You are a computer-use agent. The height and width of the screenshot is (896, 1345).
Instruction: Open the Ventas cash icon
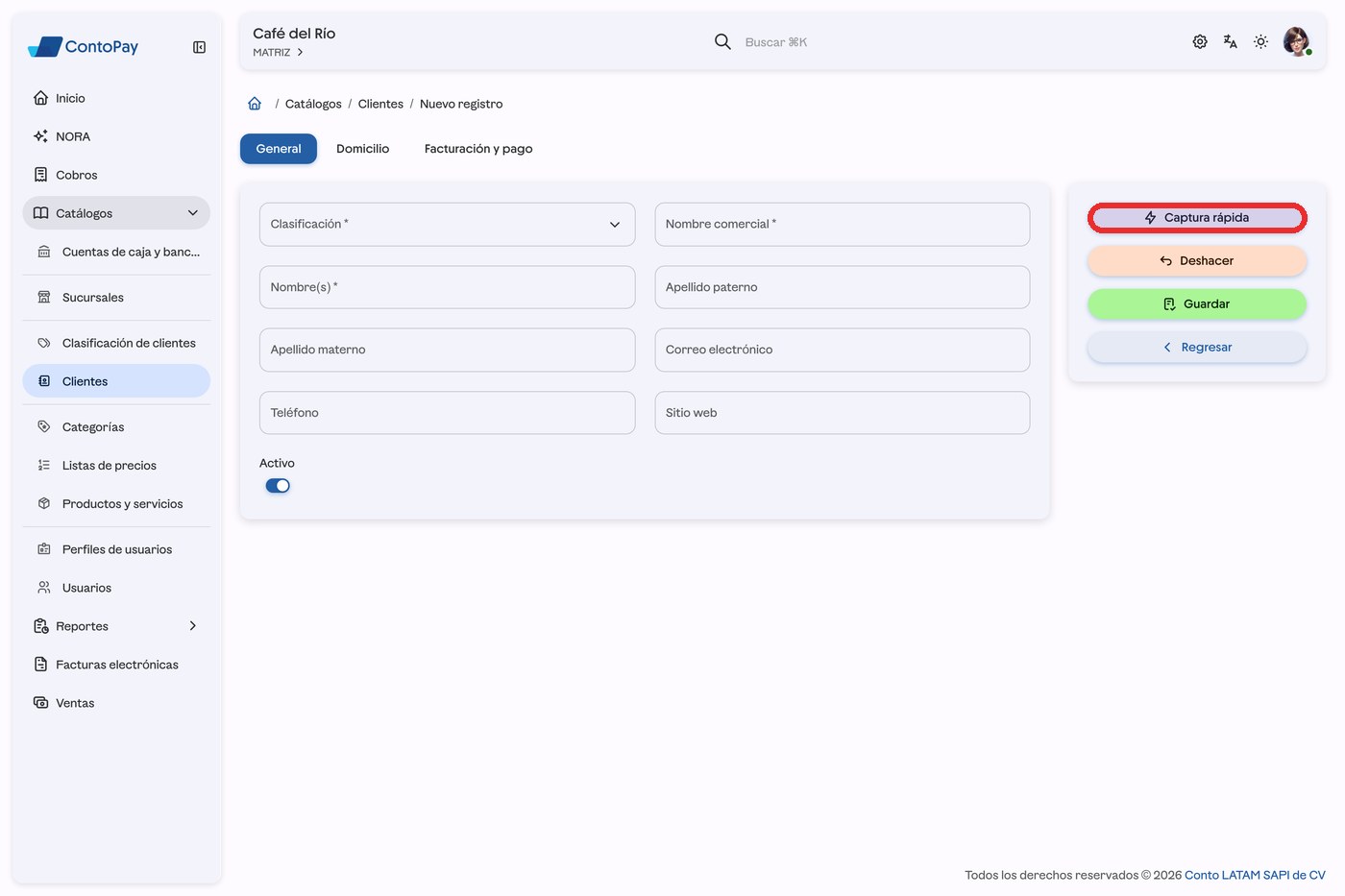pyautogui.click(x=40, y=703)
